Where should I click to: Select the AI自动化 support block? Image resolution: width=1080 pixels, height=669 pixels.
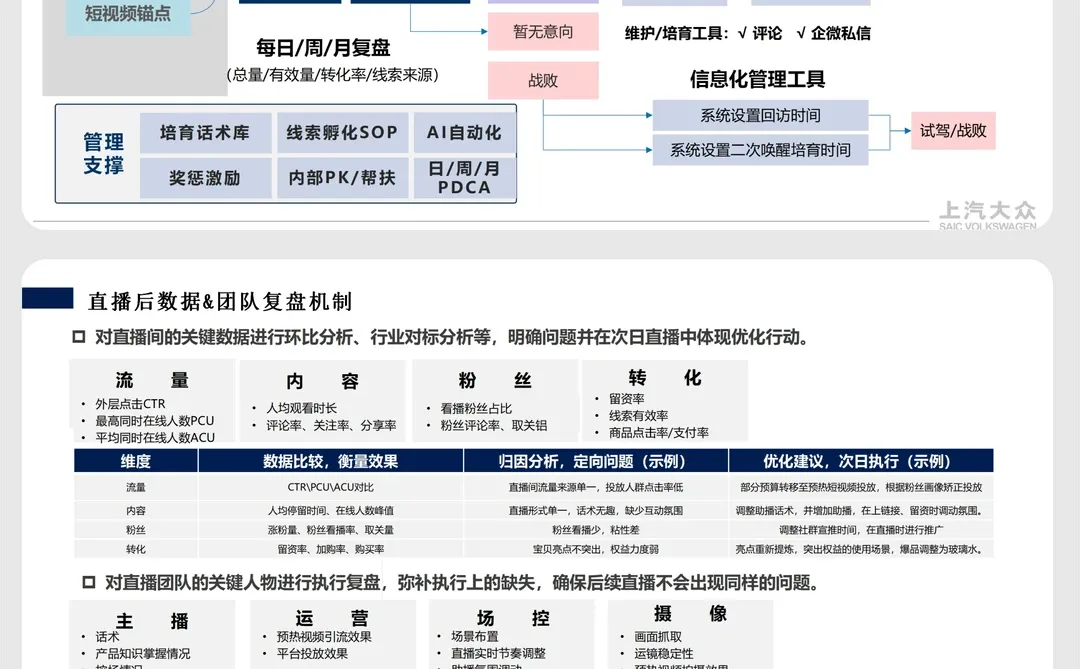[464, 131]
